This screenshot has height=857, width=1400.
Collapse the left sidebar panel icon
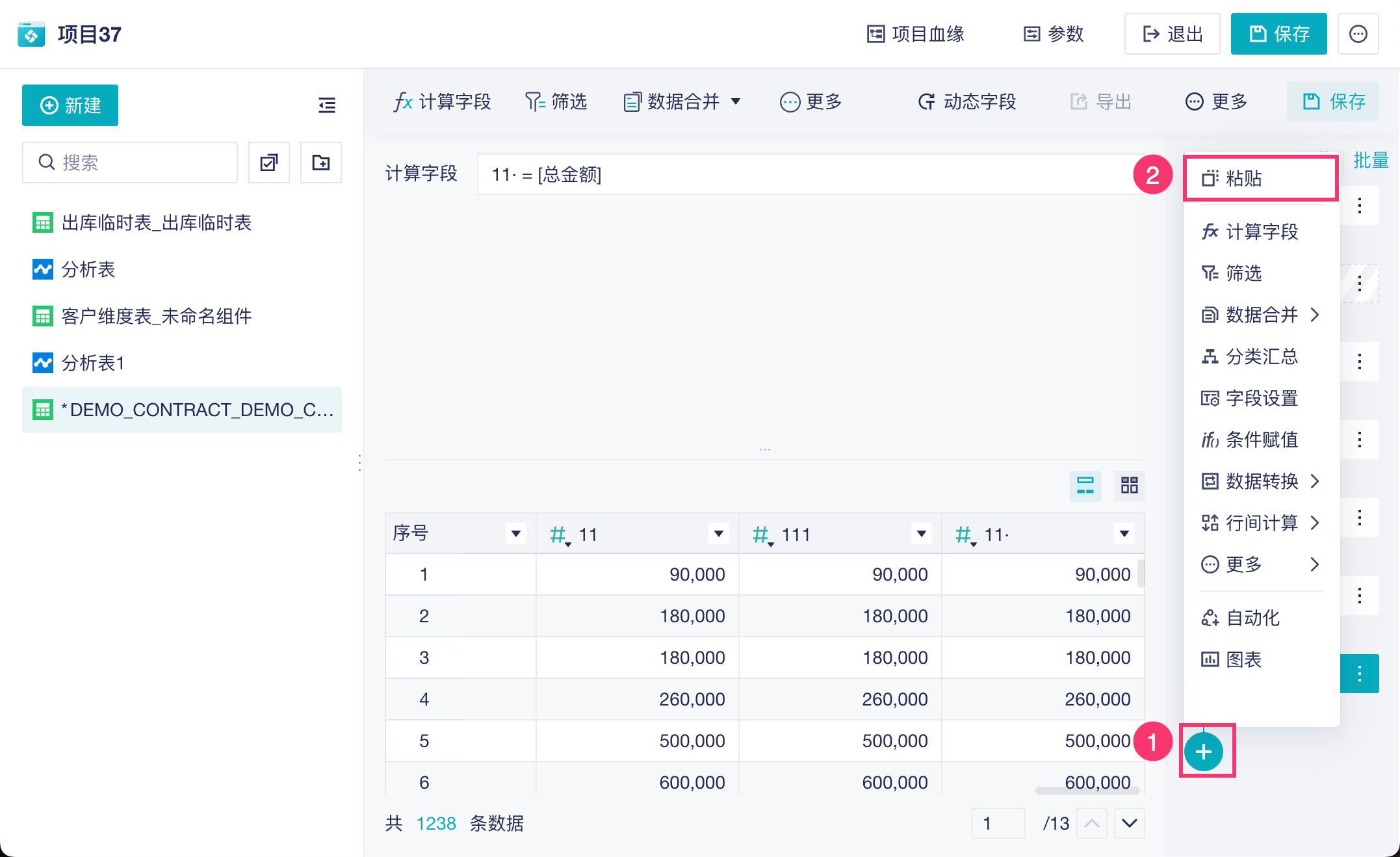coord(326,105)
